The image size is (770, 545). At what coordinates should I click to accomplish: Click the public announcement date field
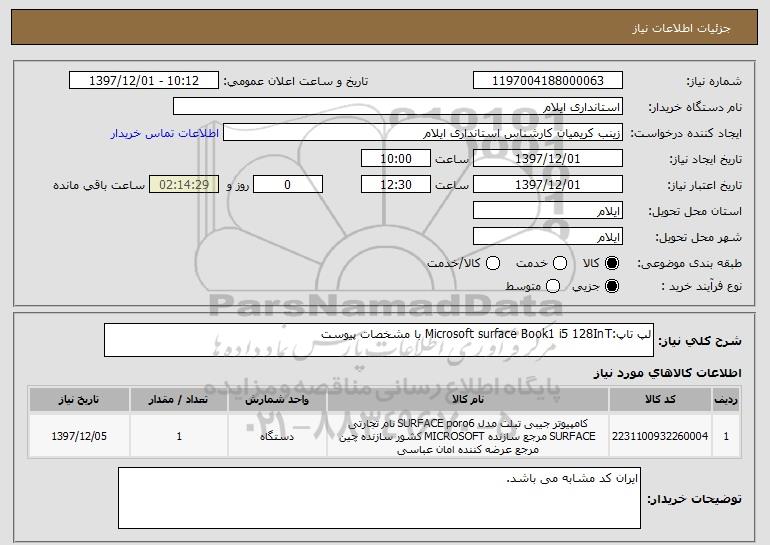tap(144, 81)
